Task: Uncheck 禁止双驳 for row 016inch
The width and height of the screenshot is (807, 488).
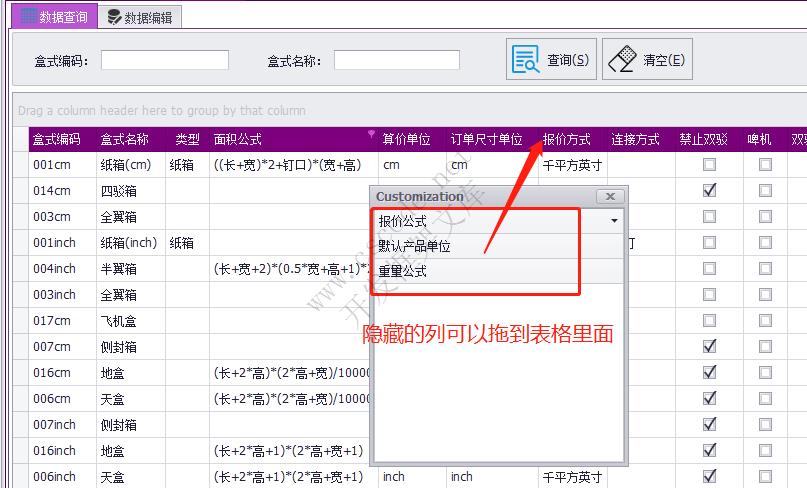Action: tap(709, 450)
